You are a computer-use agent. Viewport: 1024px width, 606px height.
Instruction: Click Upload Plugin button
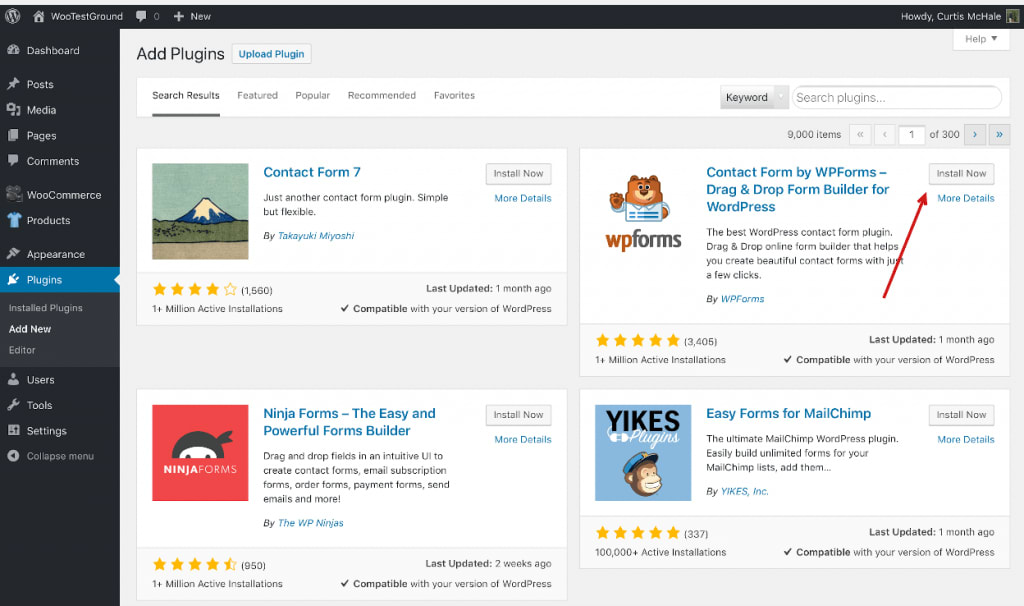pos(271,54)
